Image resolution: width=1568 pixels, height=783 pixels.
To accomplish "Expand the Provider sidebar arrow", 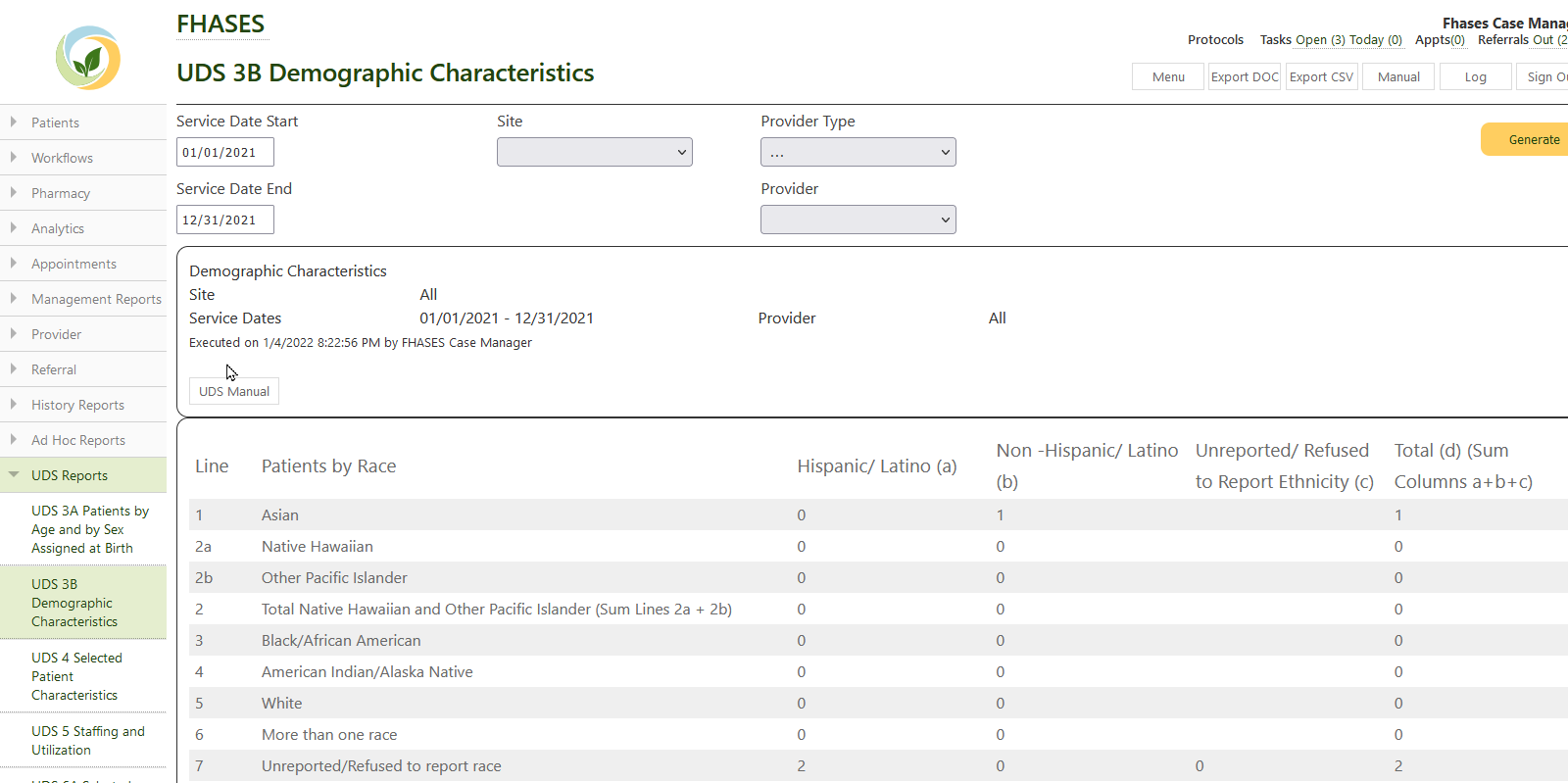I will point(13,333).
